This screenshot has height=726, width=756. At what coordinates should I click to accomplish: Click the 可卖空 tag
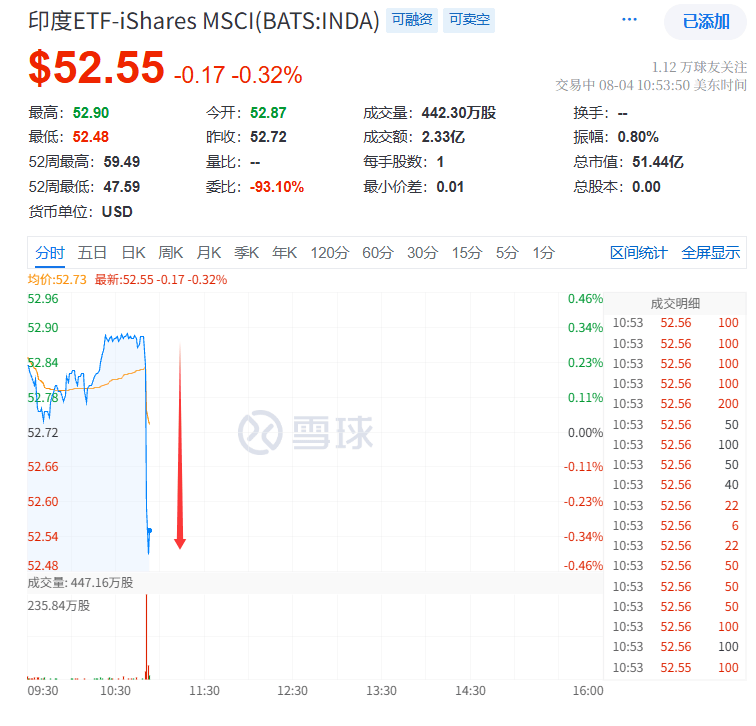[469, 20]
